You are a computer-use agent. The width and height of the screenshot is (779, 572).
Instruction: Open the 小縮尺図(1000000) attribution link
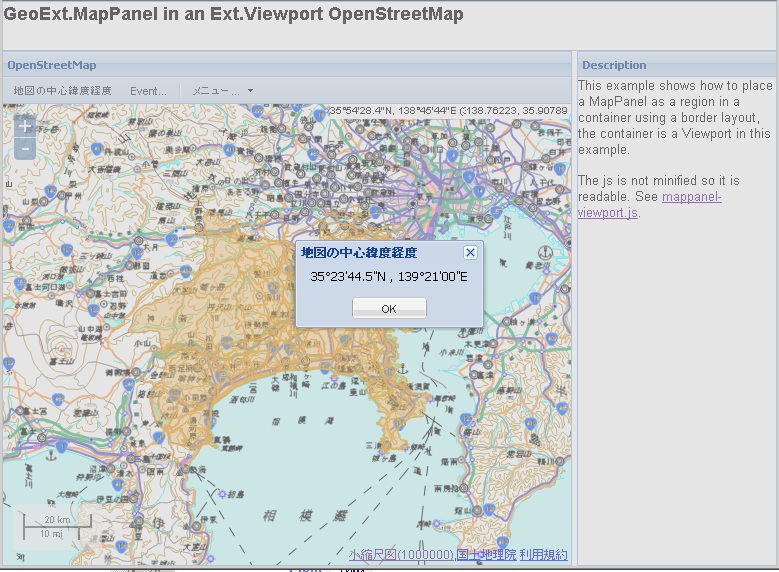pos(401,554)
